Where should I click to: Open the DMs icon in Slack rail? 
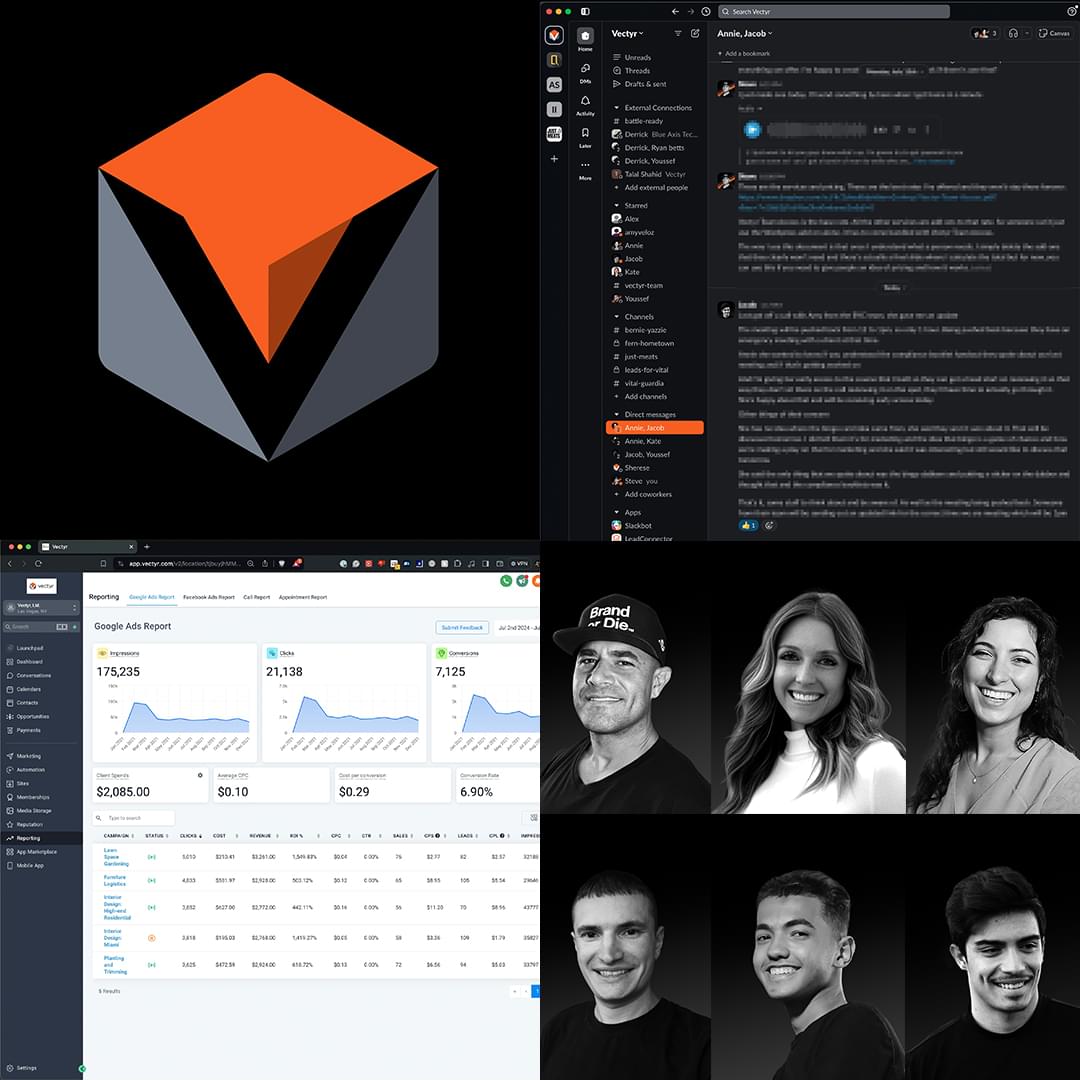click(x=585, y=69)
